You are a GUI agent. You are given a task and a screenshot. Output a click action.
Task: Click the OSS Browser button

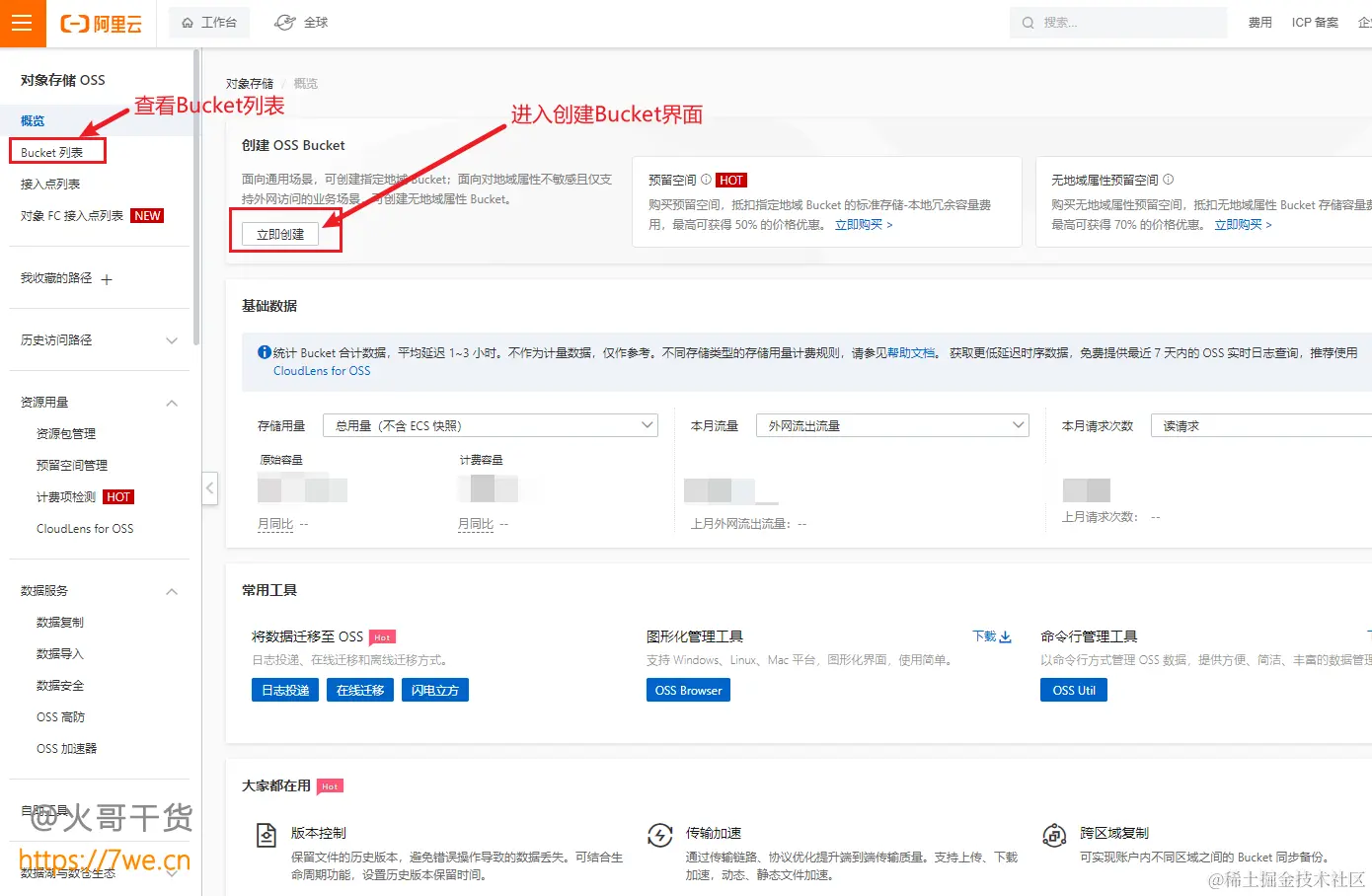(x=688, y=690)
